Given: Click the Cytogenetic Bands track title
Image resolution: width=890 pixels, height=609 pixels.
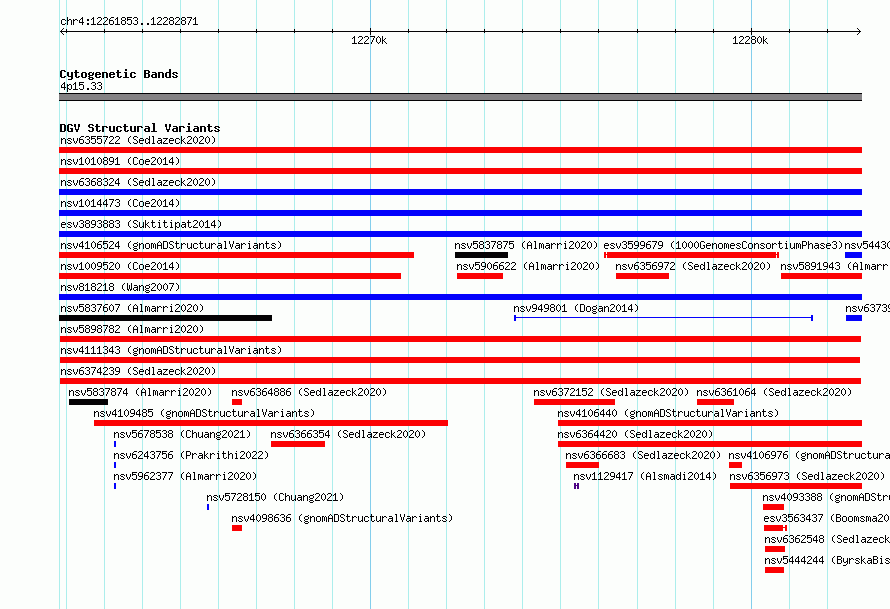Looking at the screenshot, I should click(119, 74).
